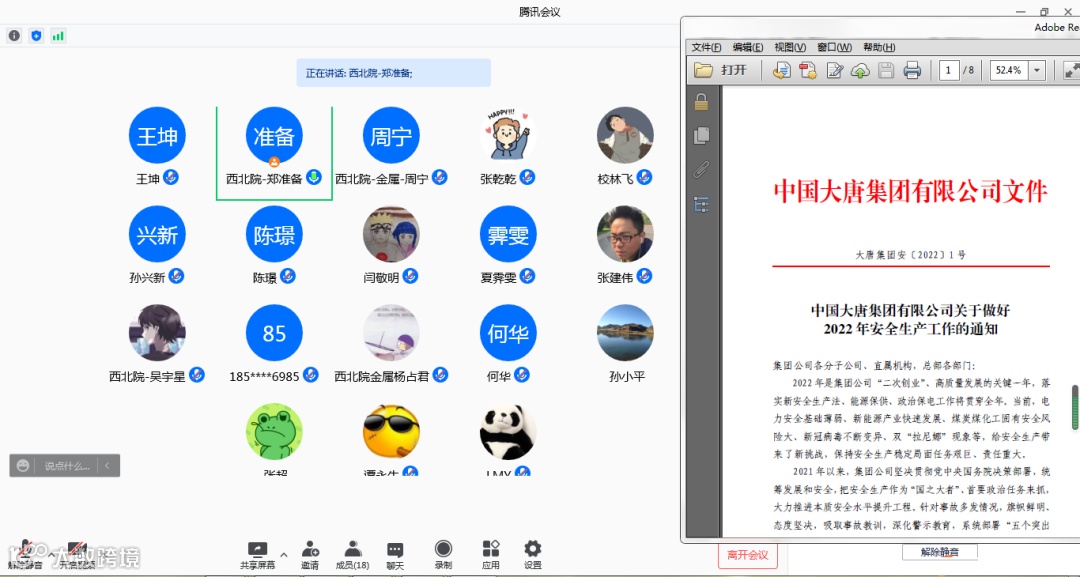
Task: Select the sunglasses emoji avatar
Action: [391, 432]
